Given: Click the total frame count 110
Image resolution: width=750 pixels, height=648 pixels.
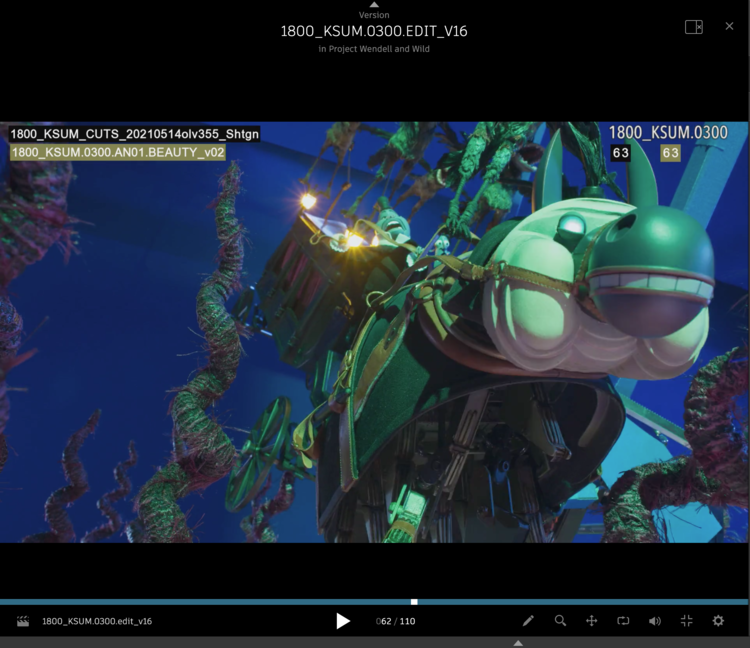Looking at the screenshot, I should 408,621.
